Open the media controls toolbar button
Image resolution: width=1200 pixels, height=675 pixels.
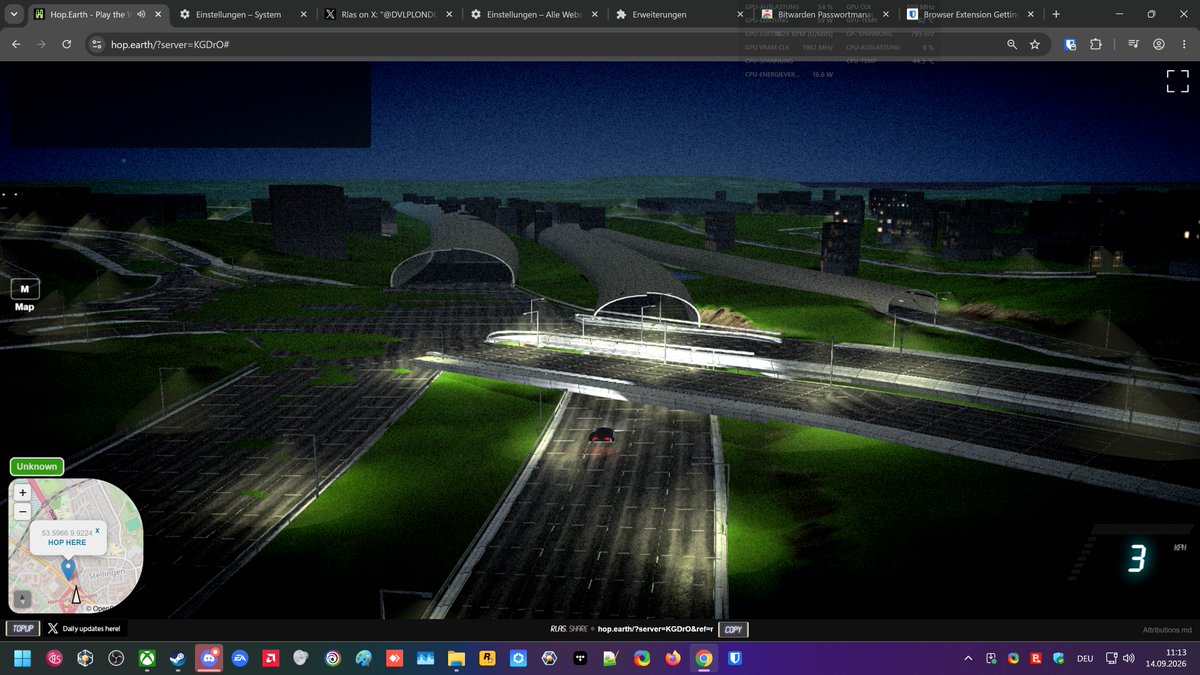(1133, 45)
